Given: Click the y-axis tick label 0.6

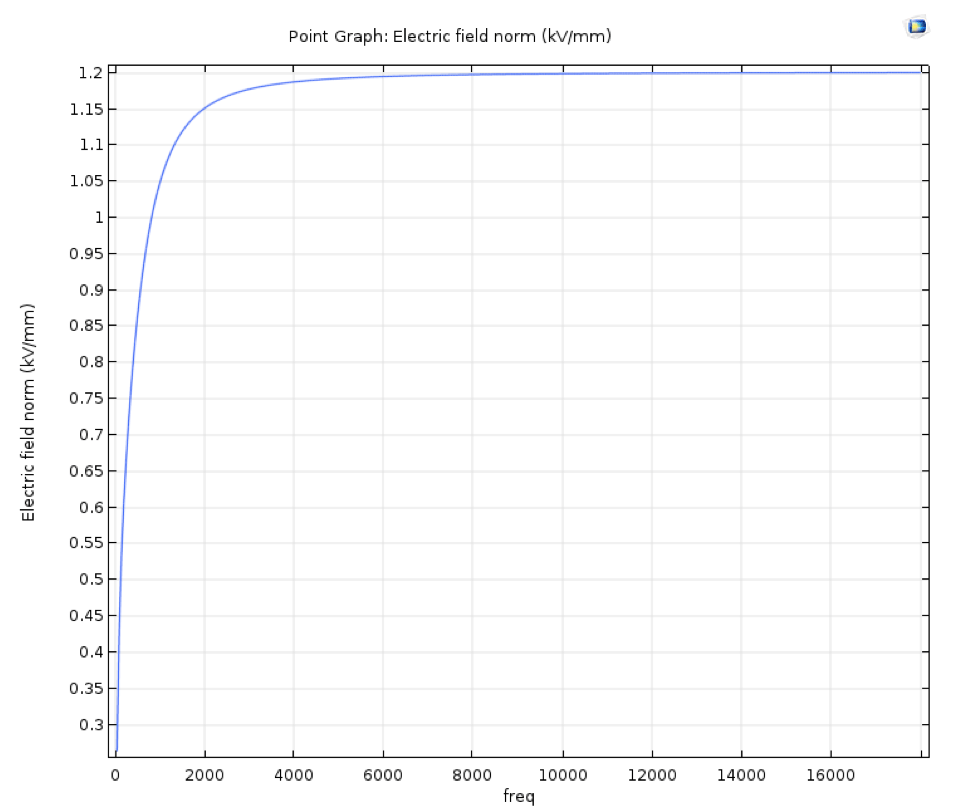Looking at the screenshot, I should 91,507.
